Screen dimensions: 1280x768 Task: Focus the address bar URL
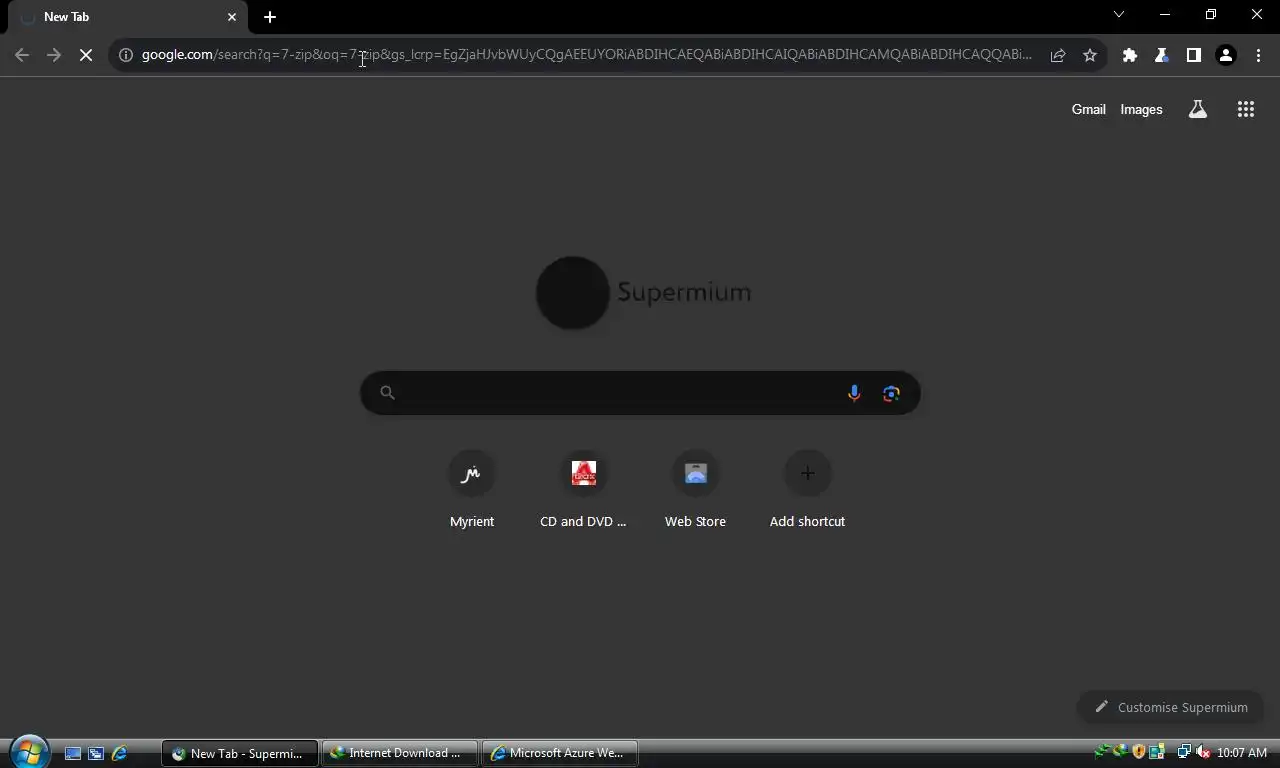pyautogui.click(x=586, y=55)
